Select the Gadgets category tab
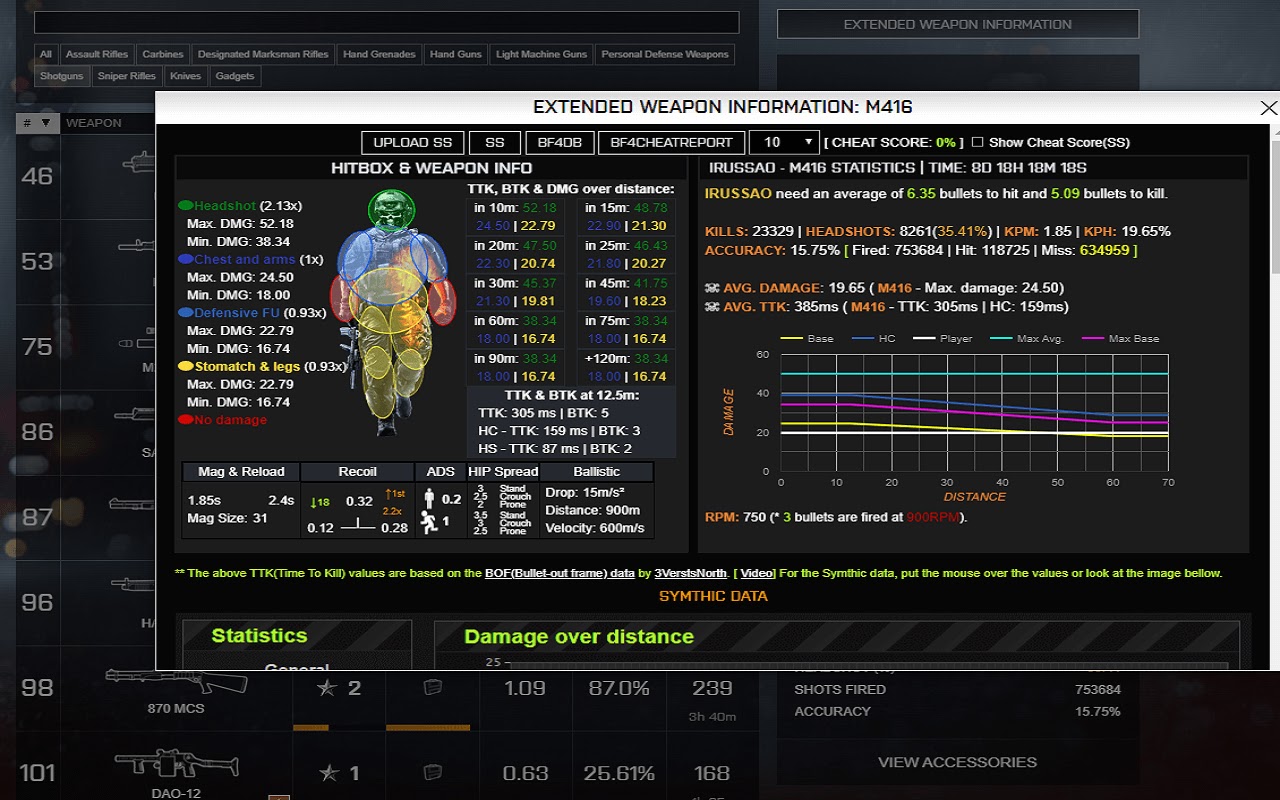The width and height of the screenshot is (1280, 800). 235,76
